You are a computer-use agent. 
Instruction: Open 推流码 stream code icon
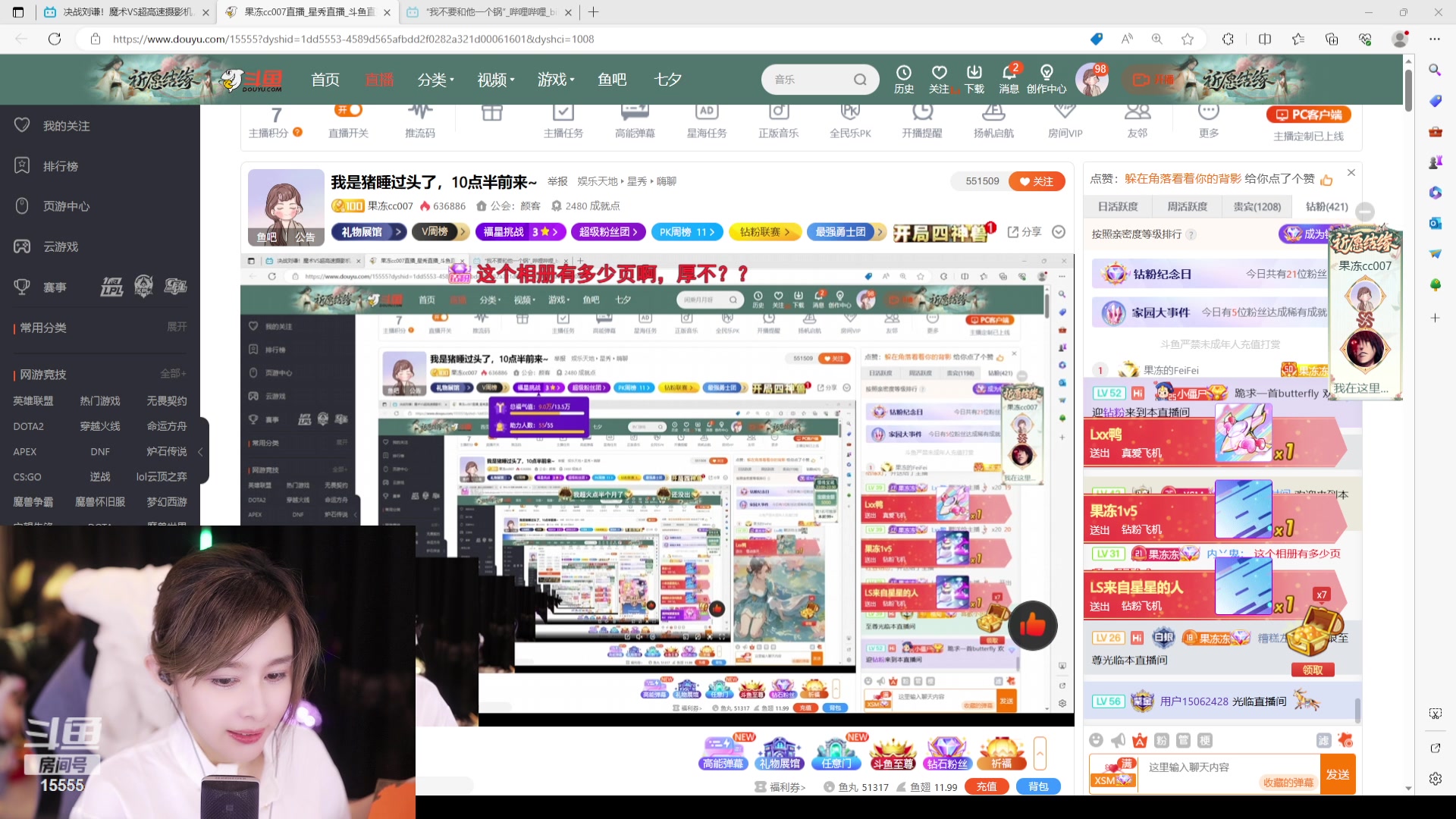pos(420,121)
